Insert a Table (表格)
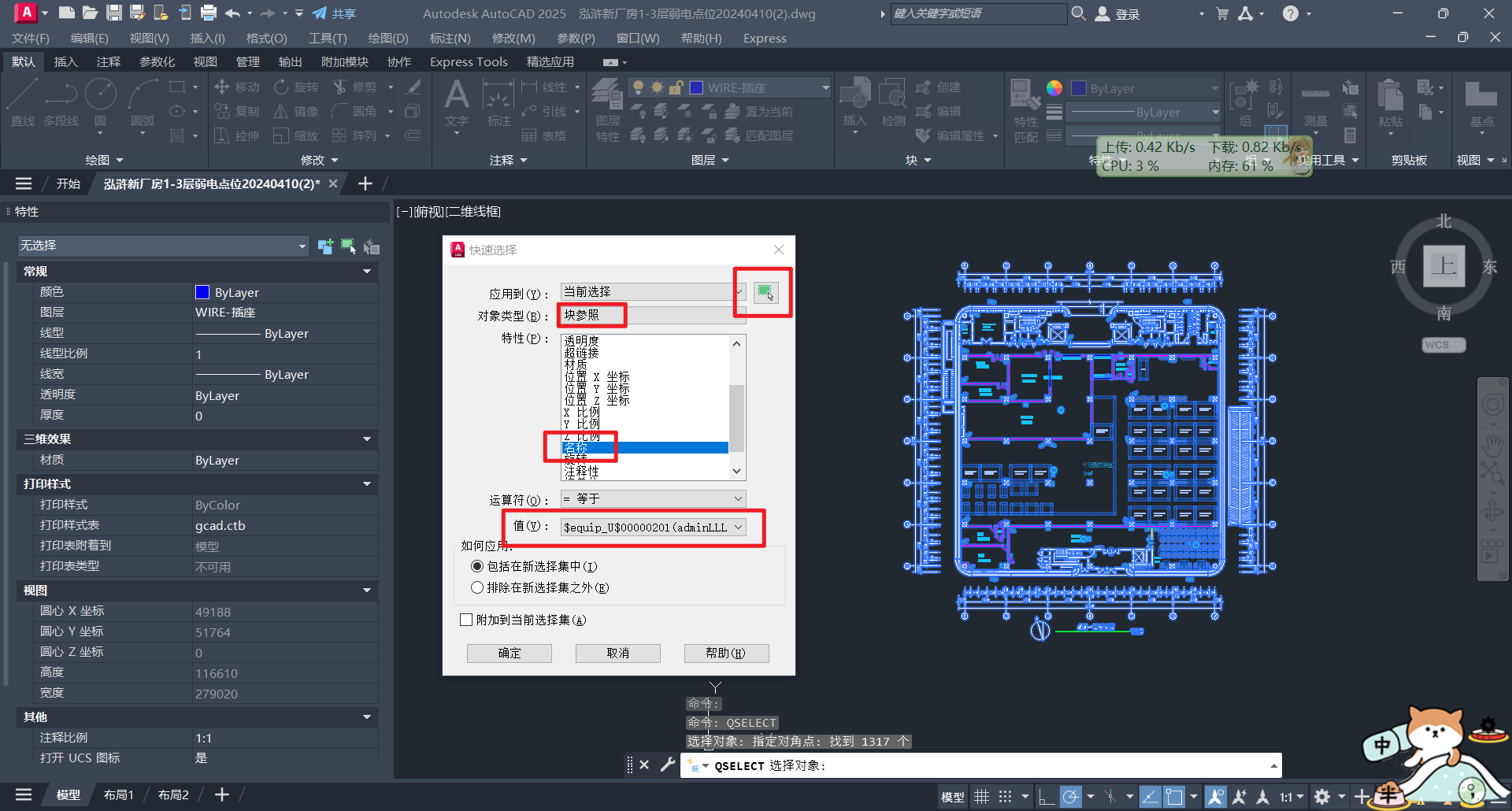 coord(544,135)
